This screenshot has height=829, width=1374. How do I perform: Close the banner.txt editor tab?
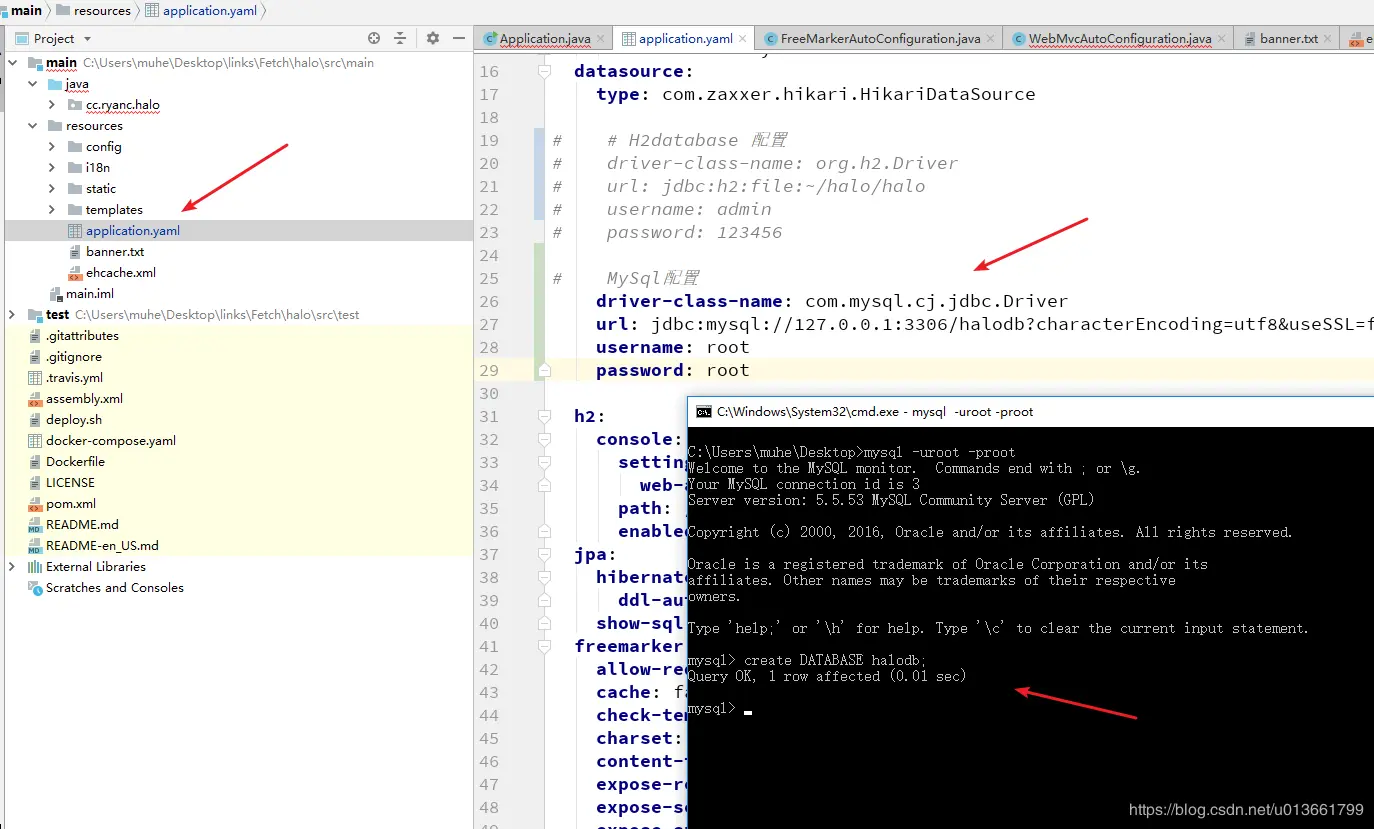[x=1328, y=39]
